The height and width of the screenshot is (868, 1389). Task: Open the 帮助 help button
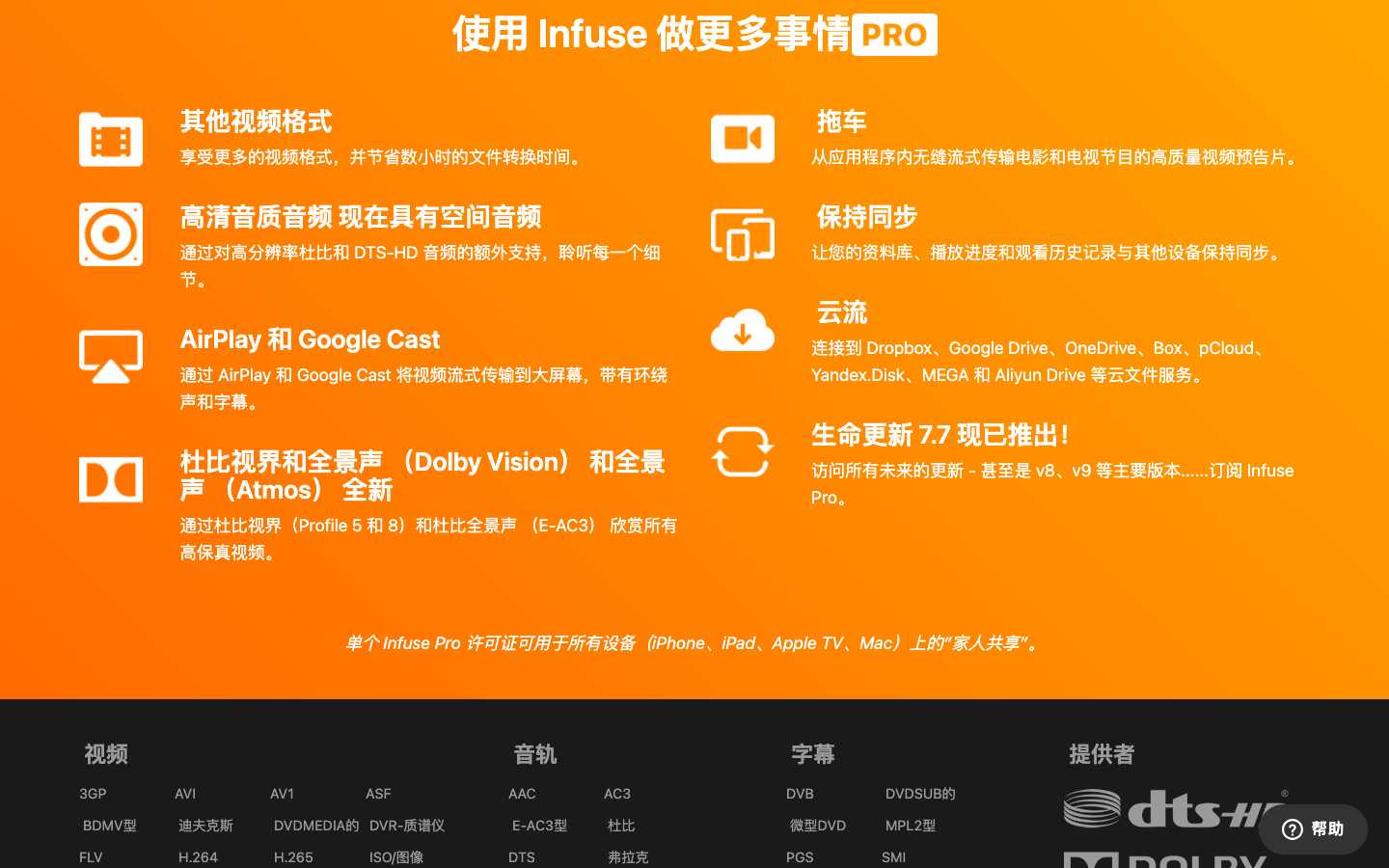(x=1313, y=829)
